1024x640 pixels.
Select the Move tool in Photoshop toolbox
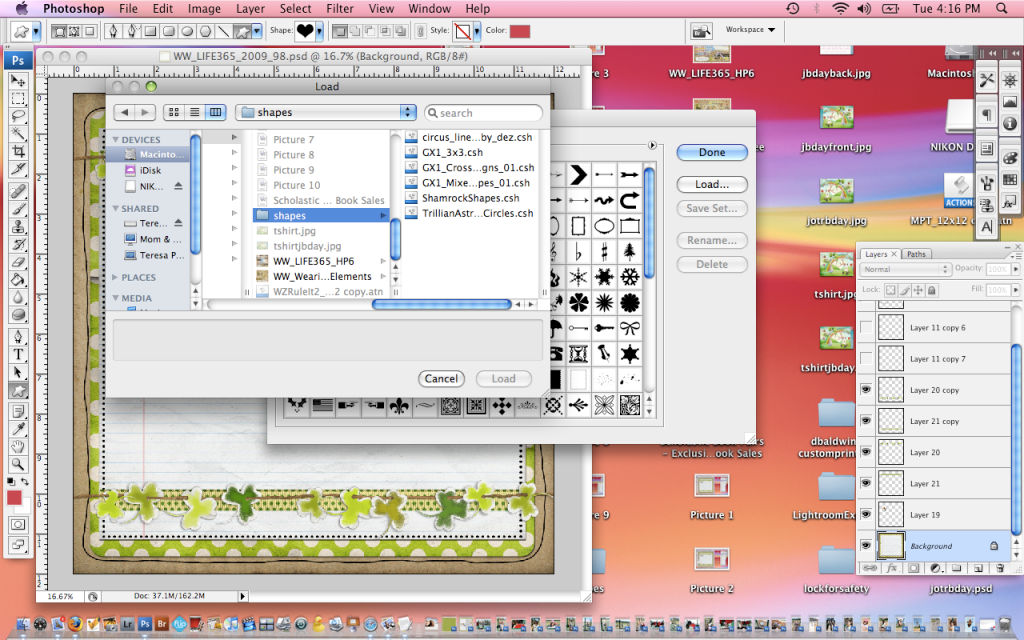click(18, 81)
